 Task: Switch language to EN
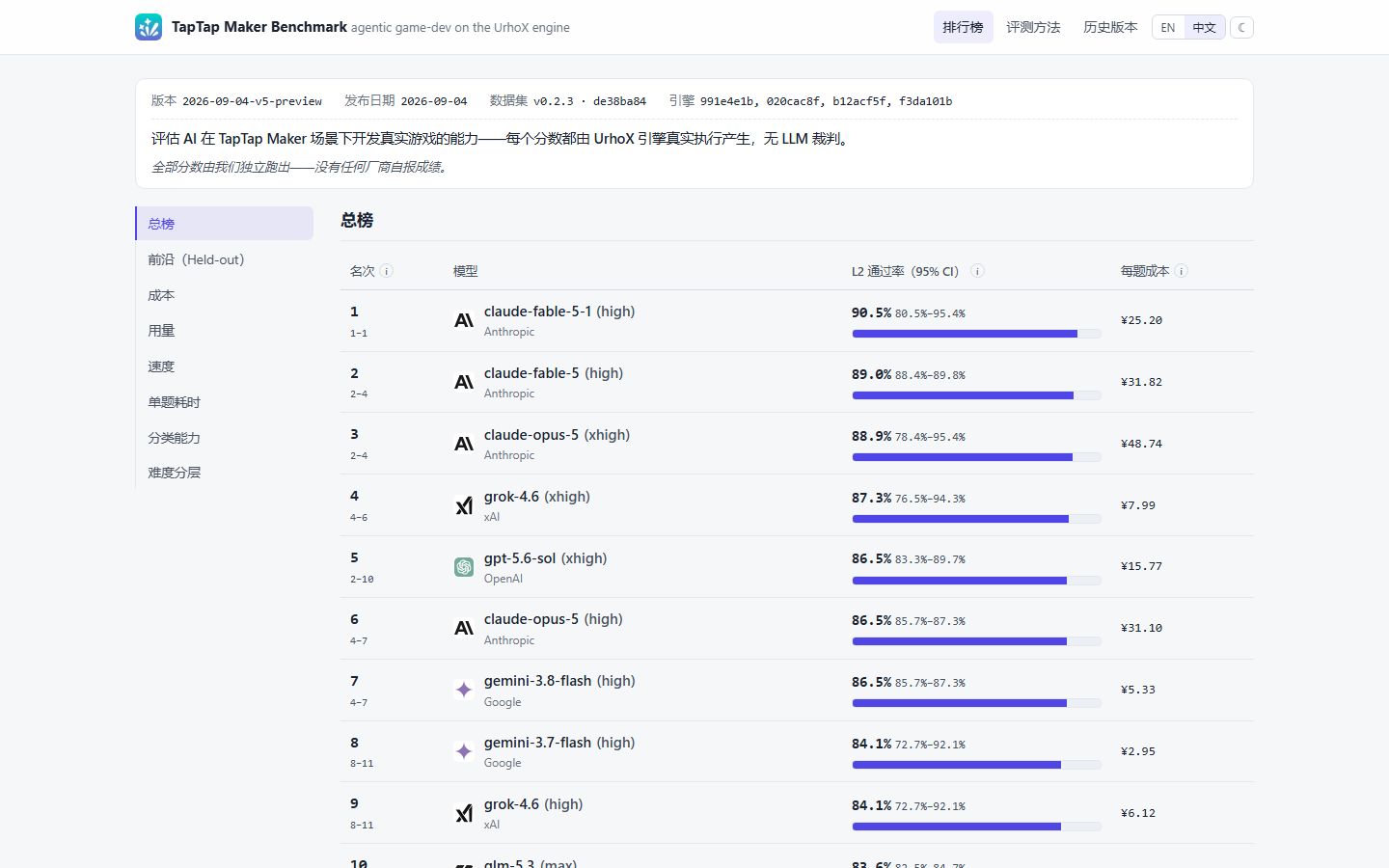1168,27
